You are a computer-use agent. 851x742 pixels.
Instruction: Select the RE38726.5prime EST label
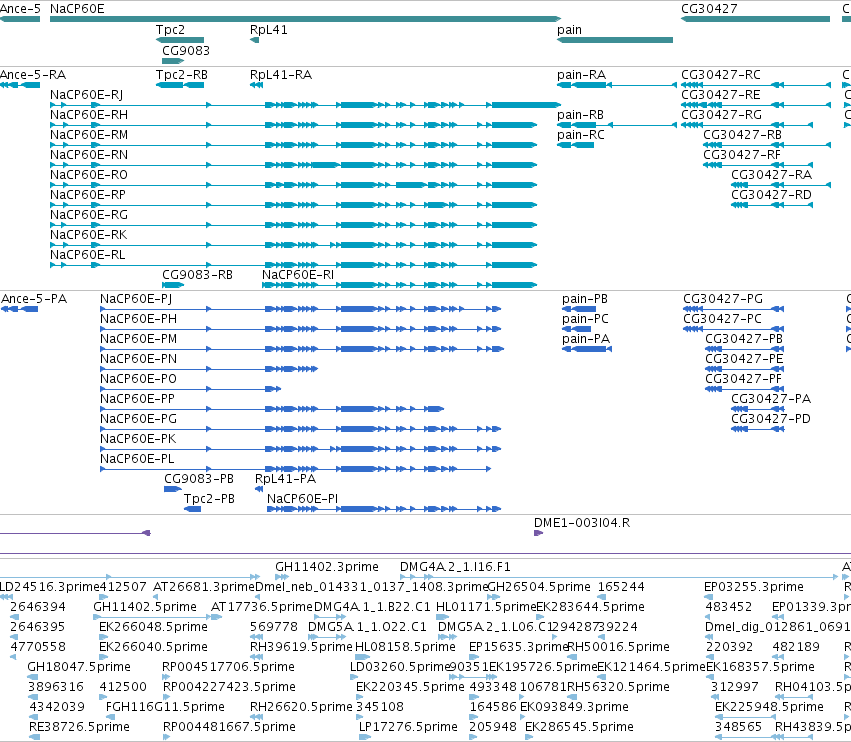(x=79, y=727)
